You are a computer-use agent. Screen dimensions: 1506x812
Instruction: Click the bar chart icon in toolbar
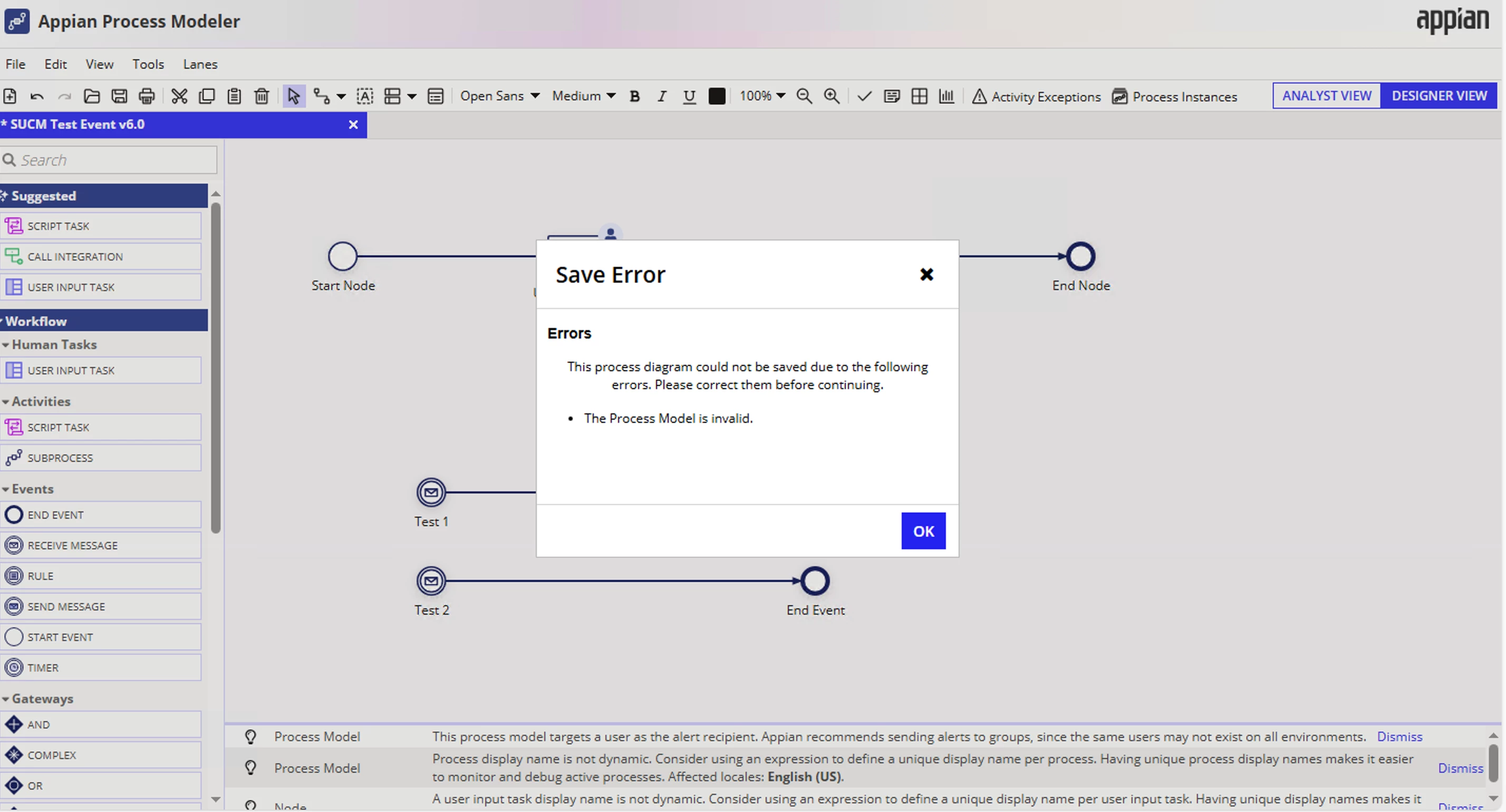click(x=947, y=96)
